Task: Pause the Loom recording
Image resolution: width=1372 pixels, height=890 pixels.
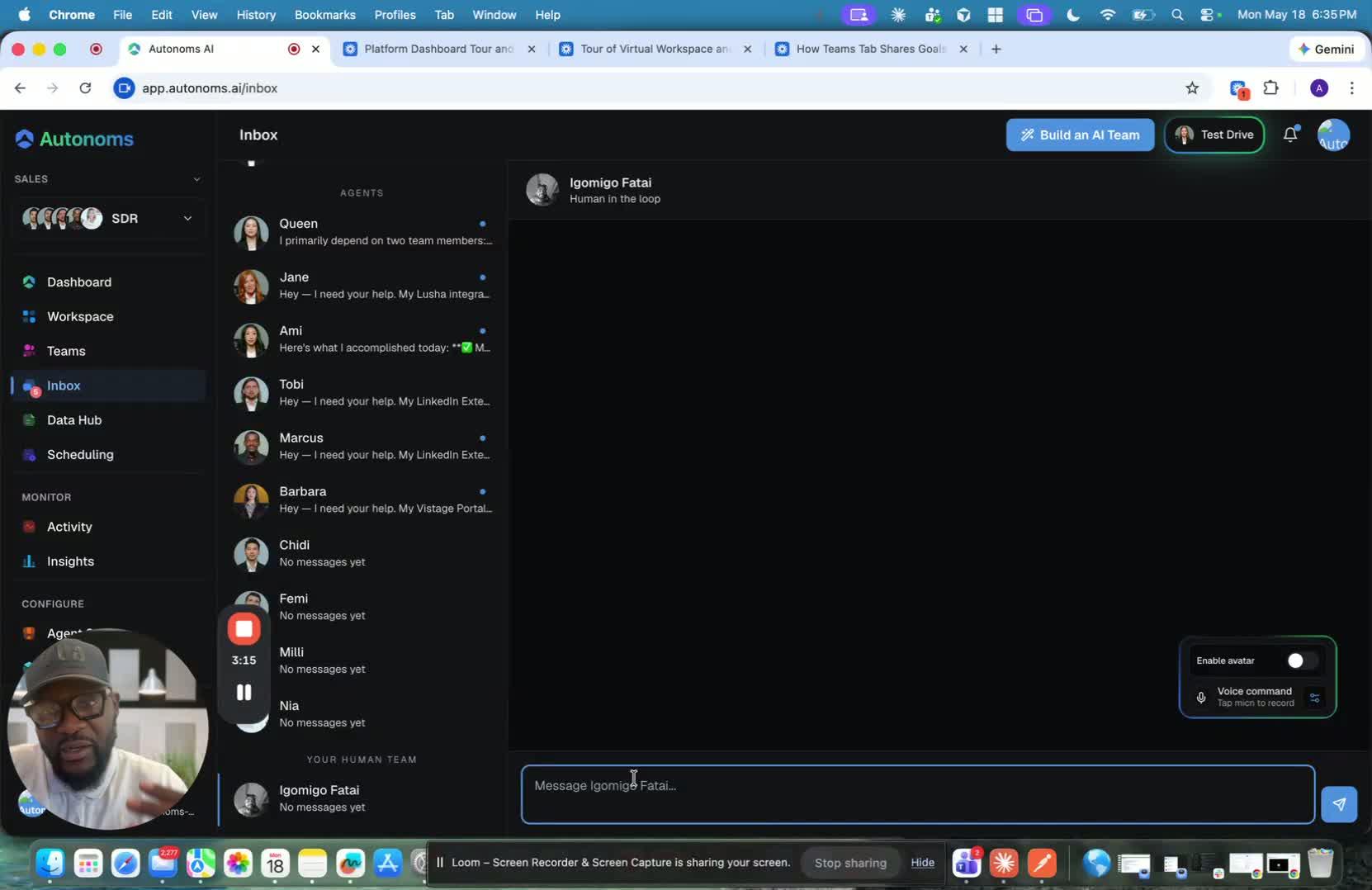Action: tap(244, 693)
